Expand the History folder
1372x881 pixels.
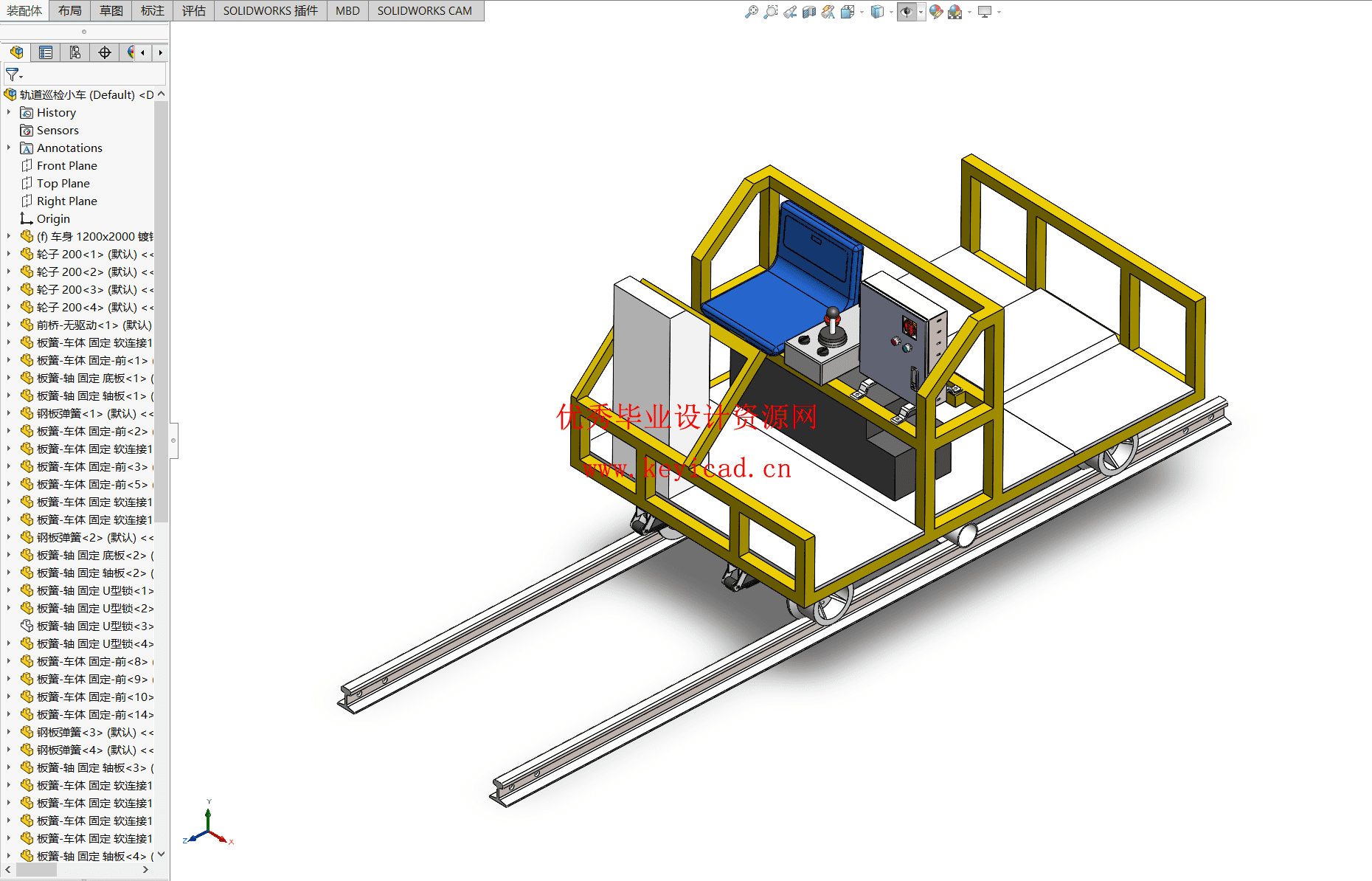tap(9, 112)
